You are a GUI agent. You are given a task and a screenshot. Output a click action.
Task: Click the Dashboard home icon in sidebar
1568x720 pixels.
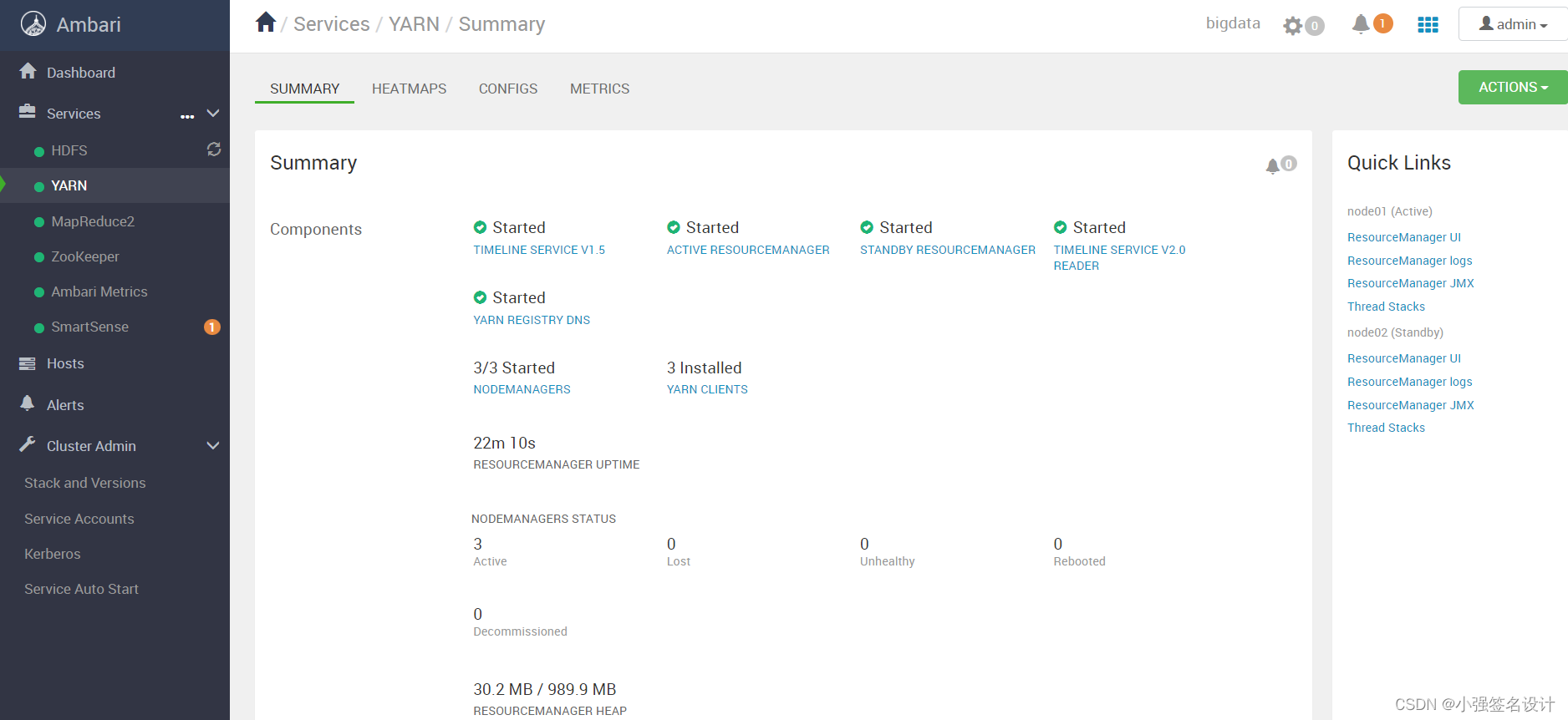(28, 71)
